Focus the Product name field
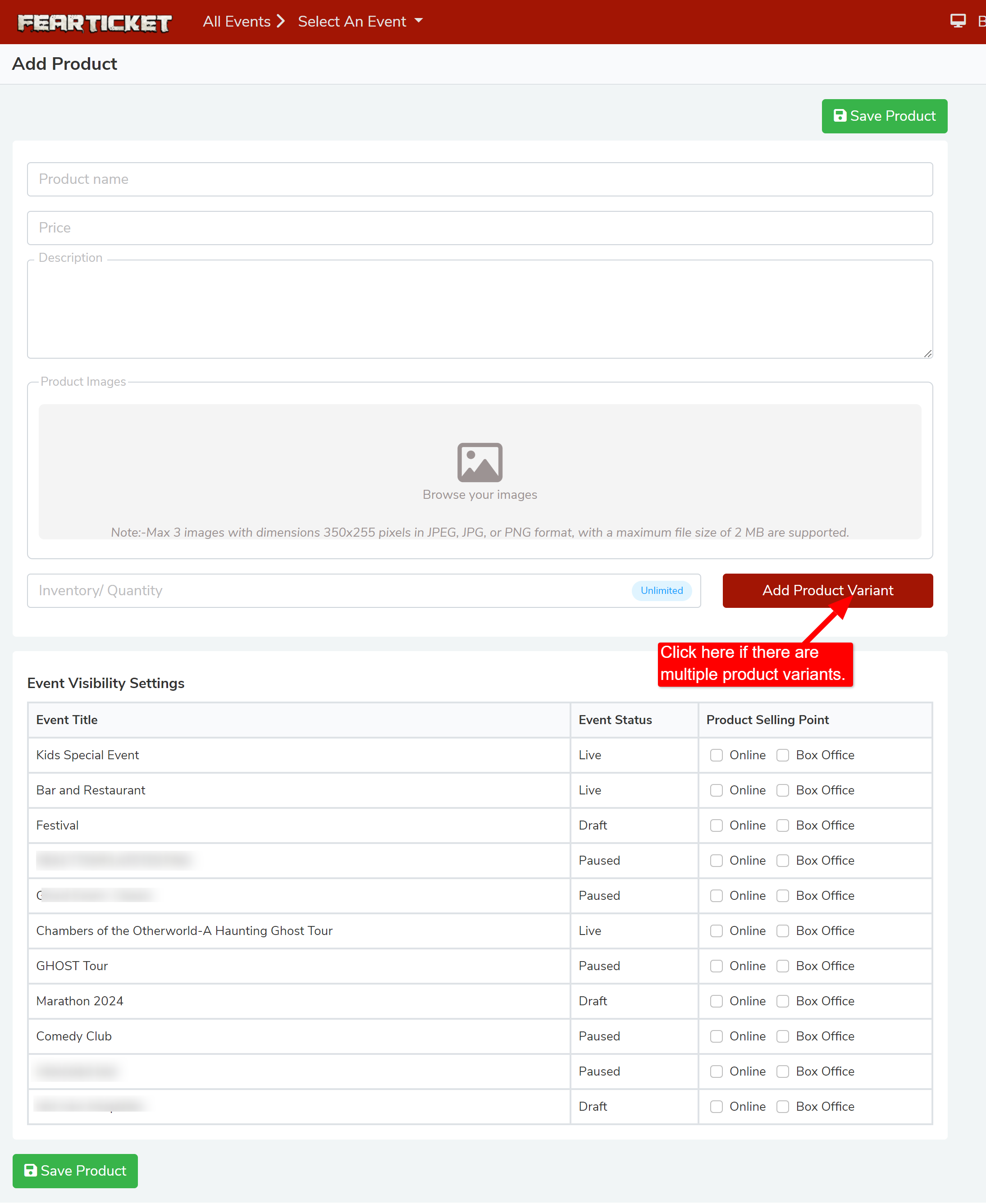The image size is (986, 1204). click(479, 179)
